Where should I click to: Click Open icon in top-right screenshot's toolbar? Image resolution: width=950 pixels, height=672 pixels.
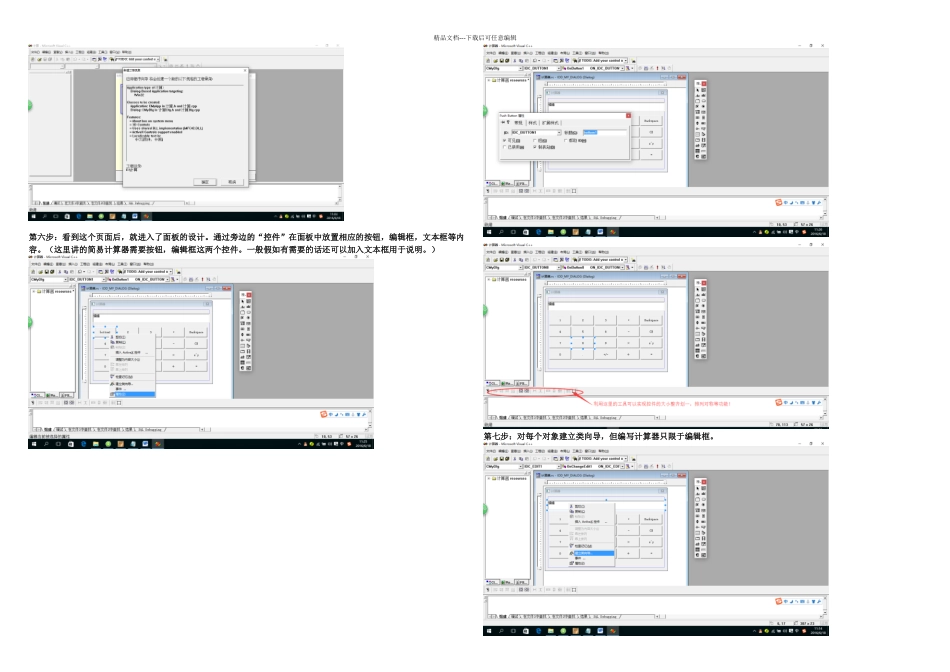[495, 61]
